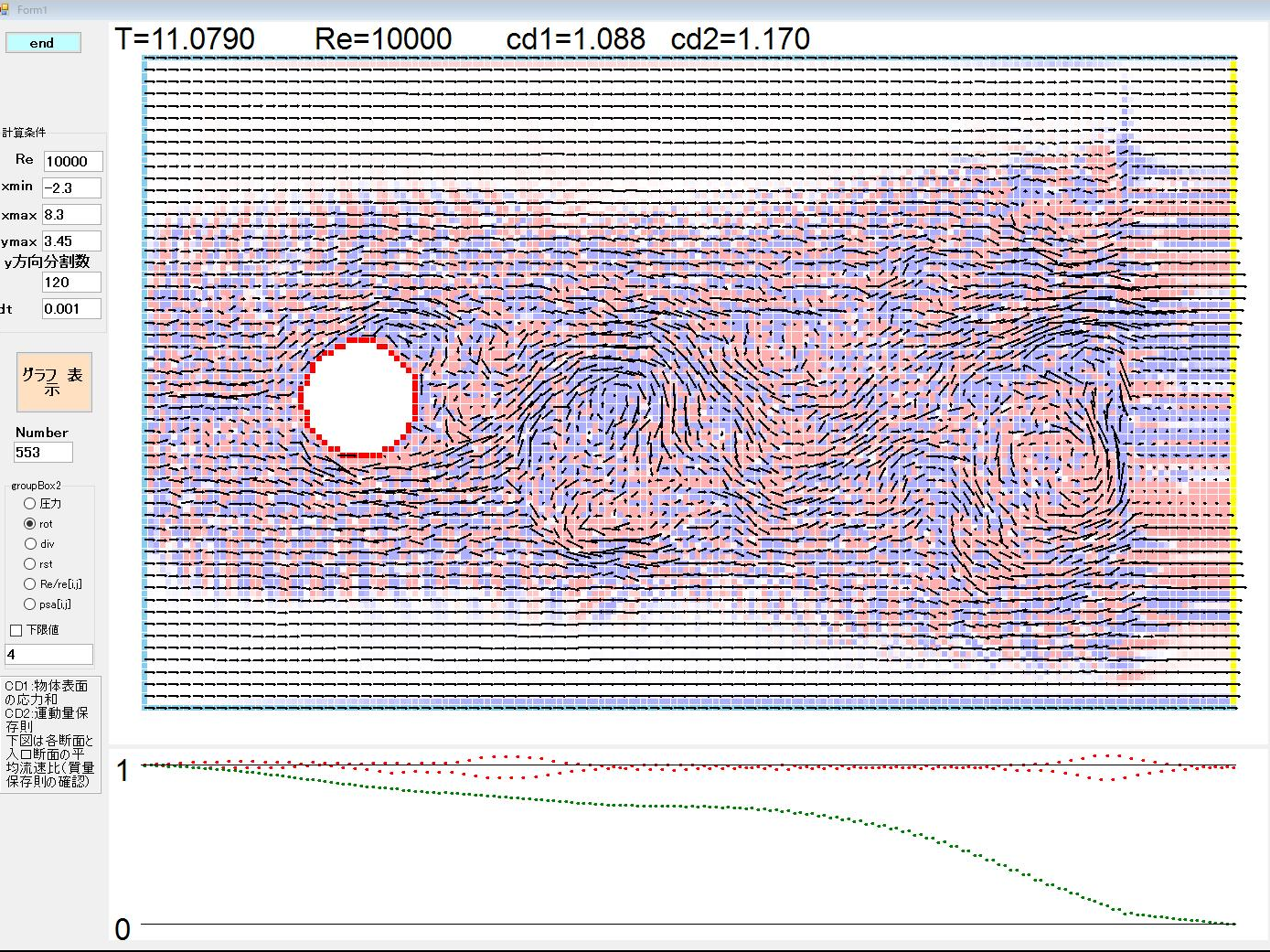Edit the Re input field with 10000
Screen dimensions: 1270x952
pos(73,161)
